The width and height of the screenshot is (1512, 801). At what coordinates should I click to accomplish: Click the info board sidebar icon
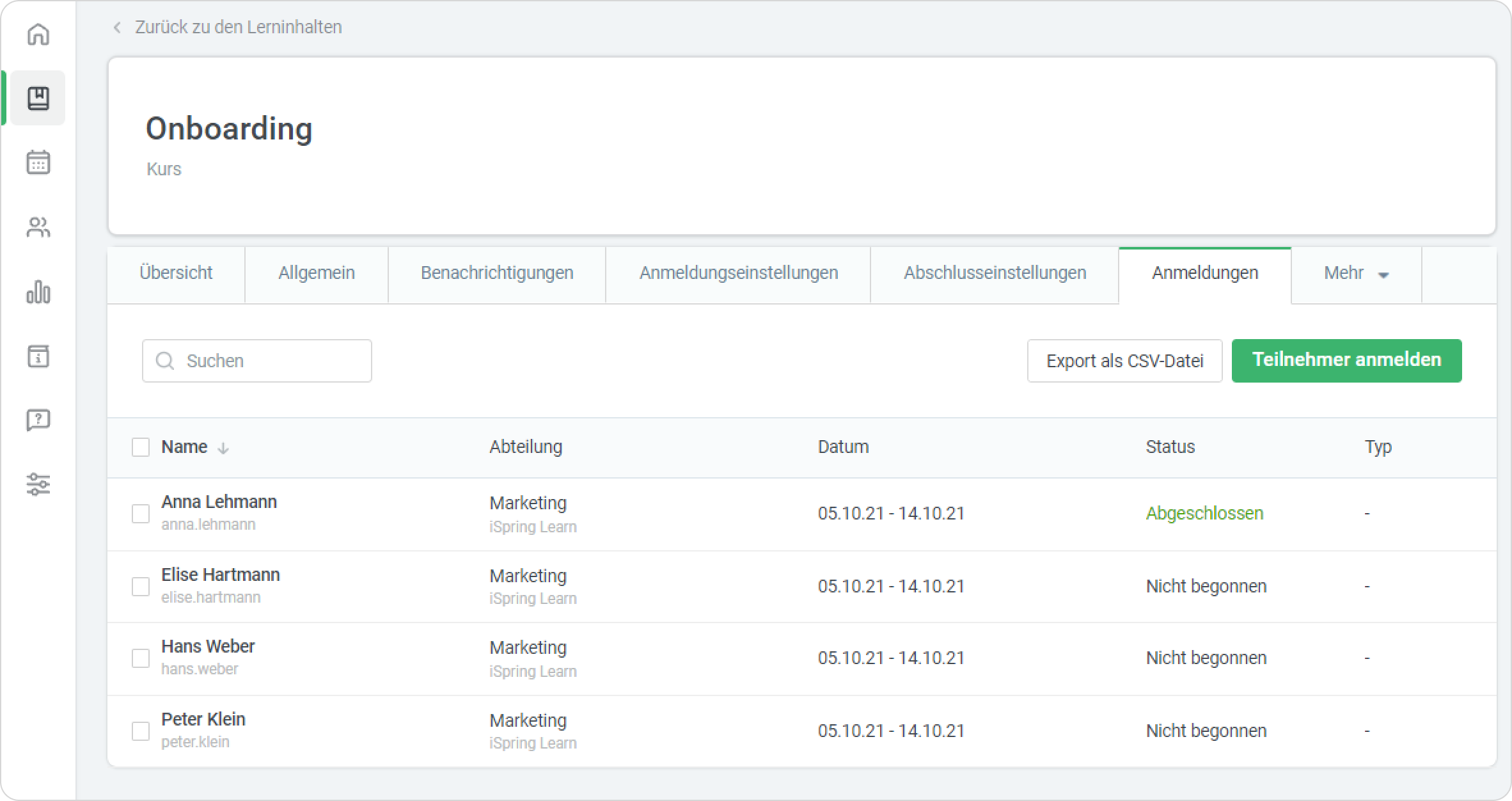[x=38, y=356]
